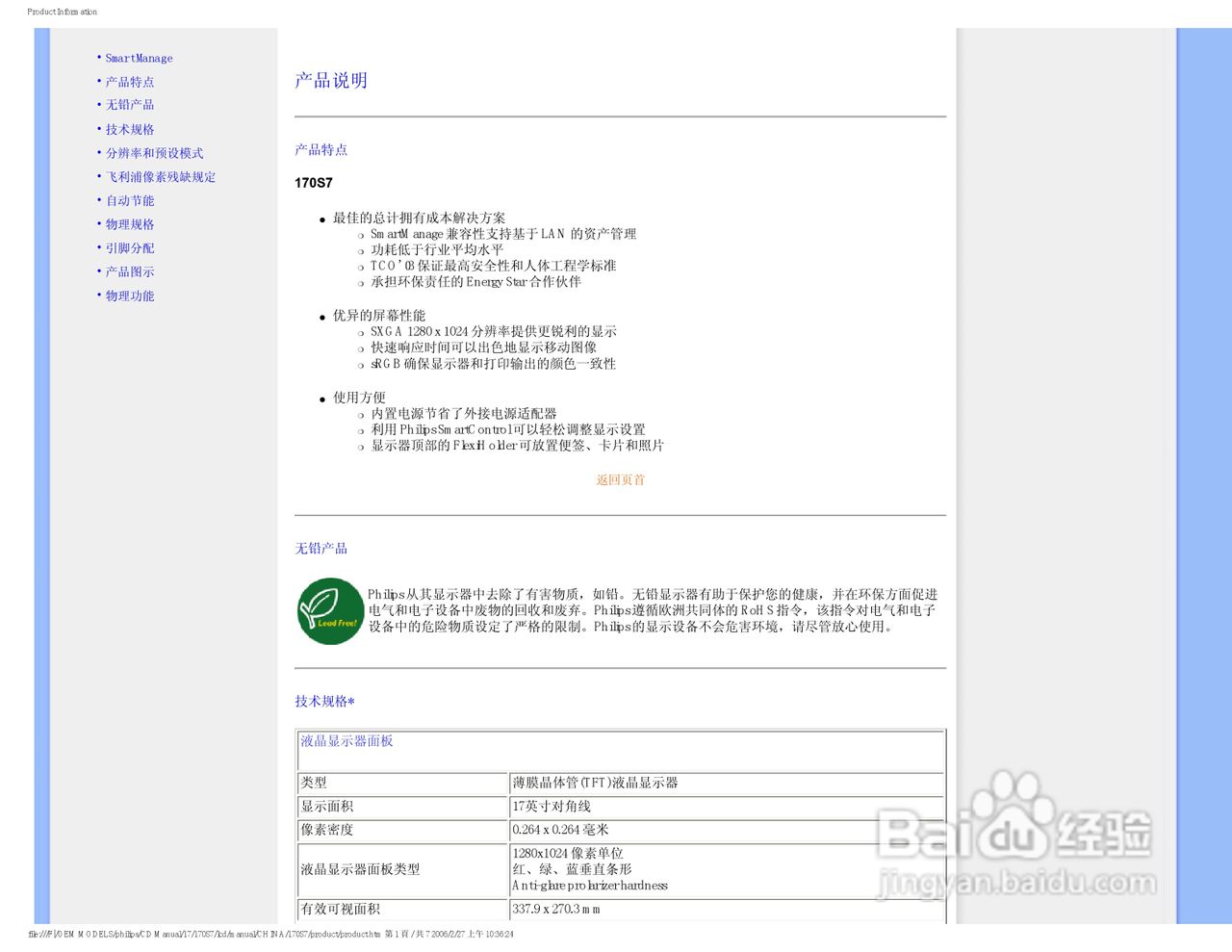Click the 内置电源节省了外接电源适配器 list item
Screen dimensions: 1232x952
point(463,414)
